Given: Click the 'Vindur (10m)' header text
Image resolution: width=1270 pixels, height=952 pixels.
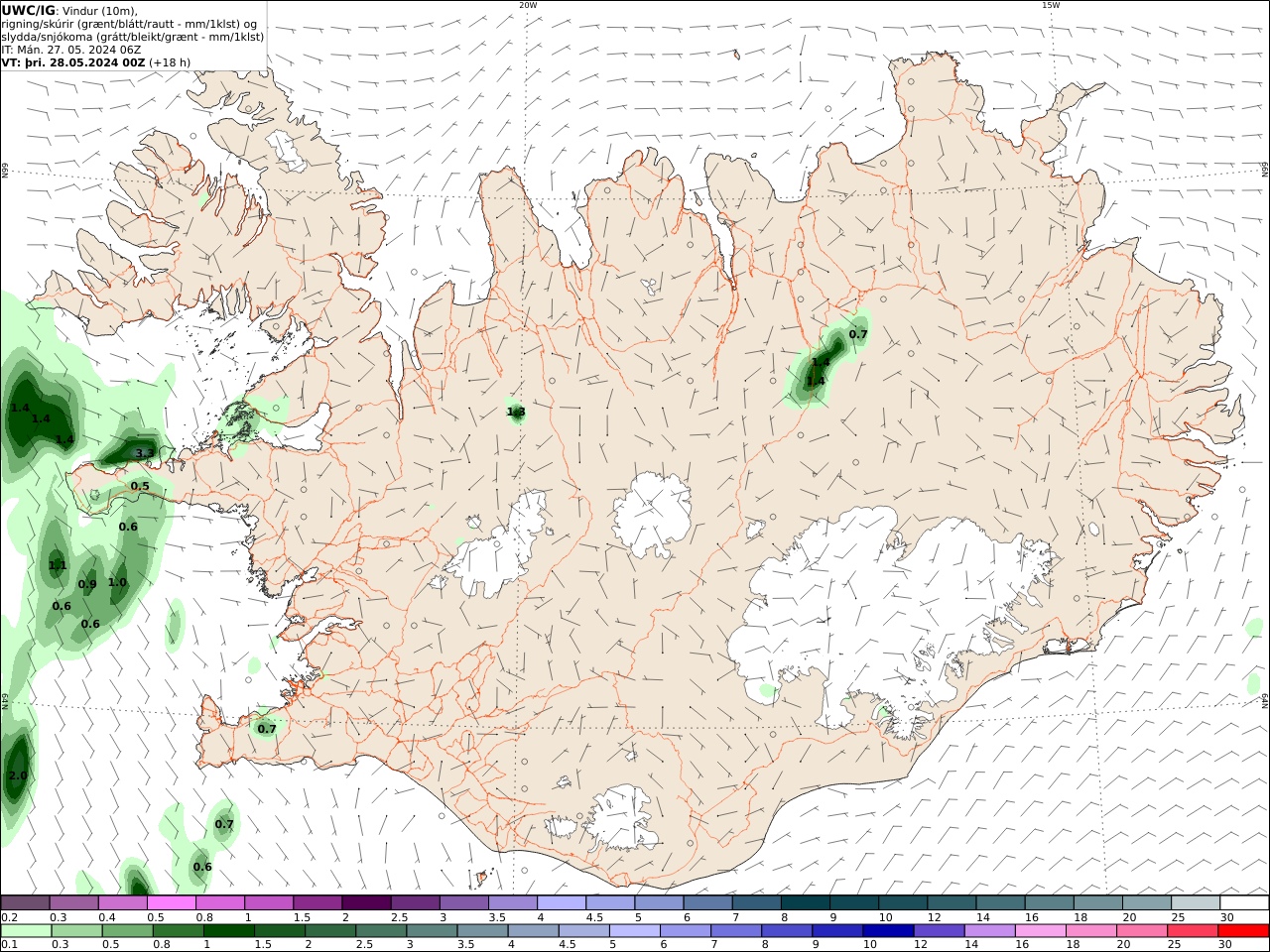Looking at the screenshot, I should [100, 11].
